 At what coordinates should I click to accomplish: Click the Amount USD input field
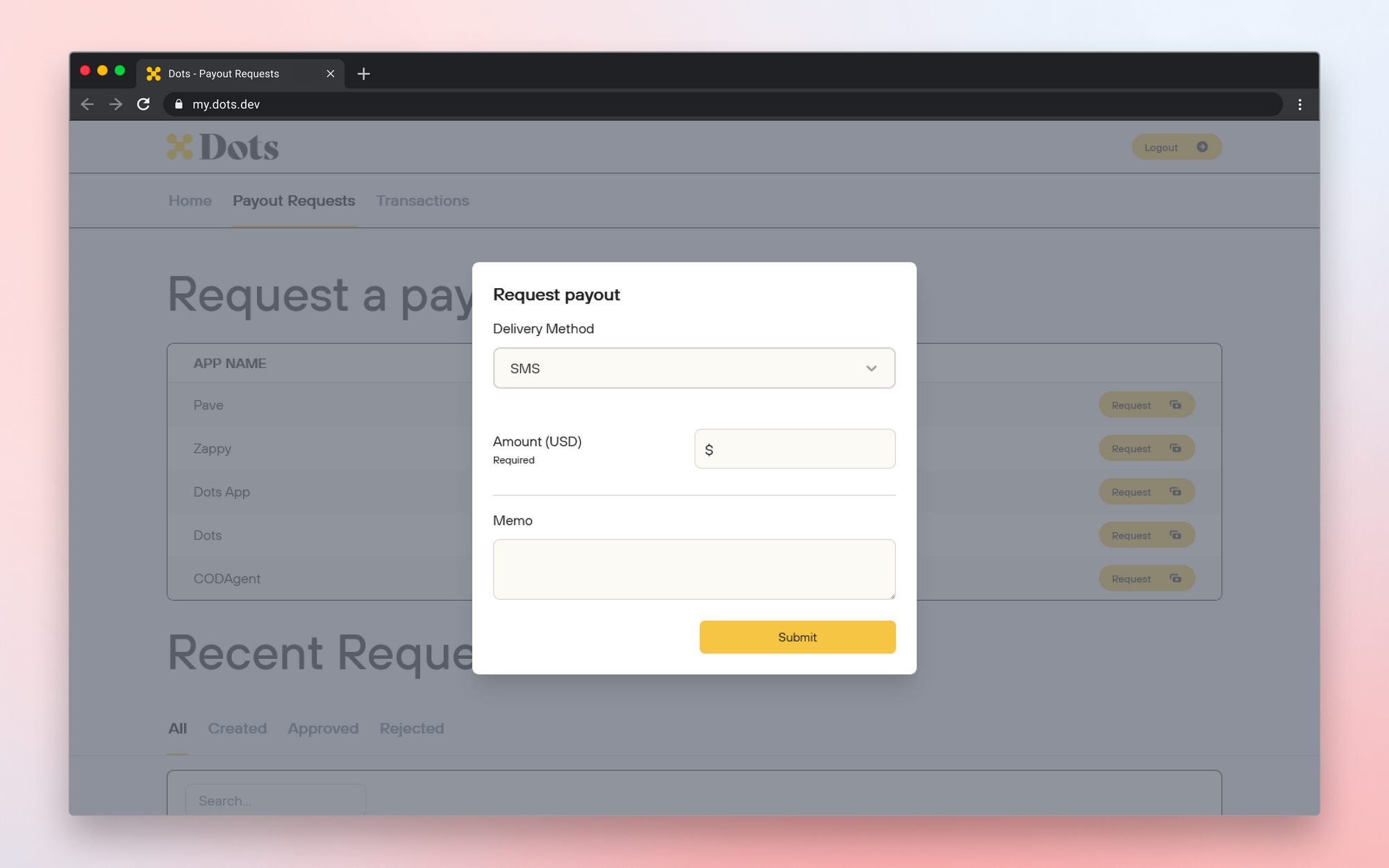(x=795, y=448)
